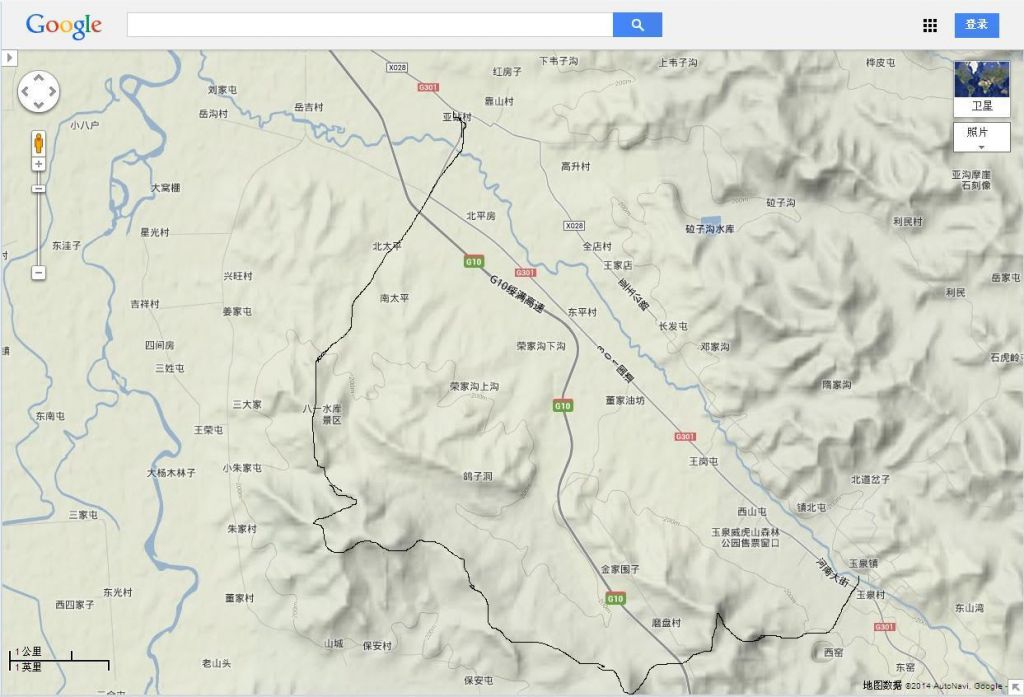Screen dimensions: 1024x697
Task: Click the 桦皮屯 label
Action: (880, 63)
